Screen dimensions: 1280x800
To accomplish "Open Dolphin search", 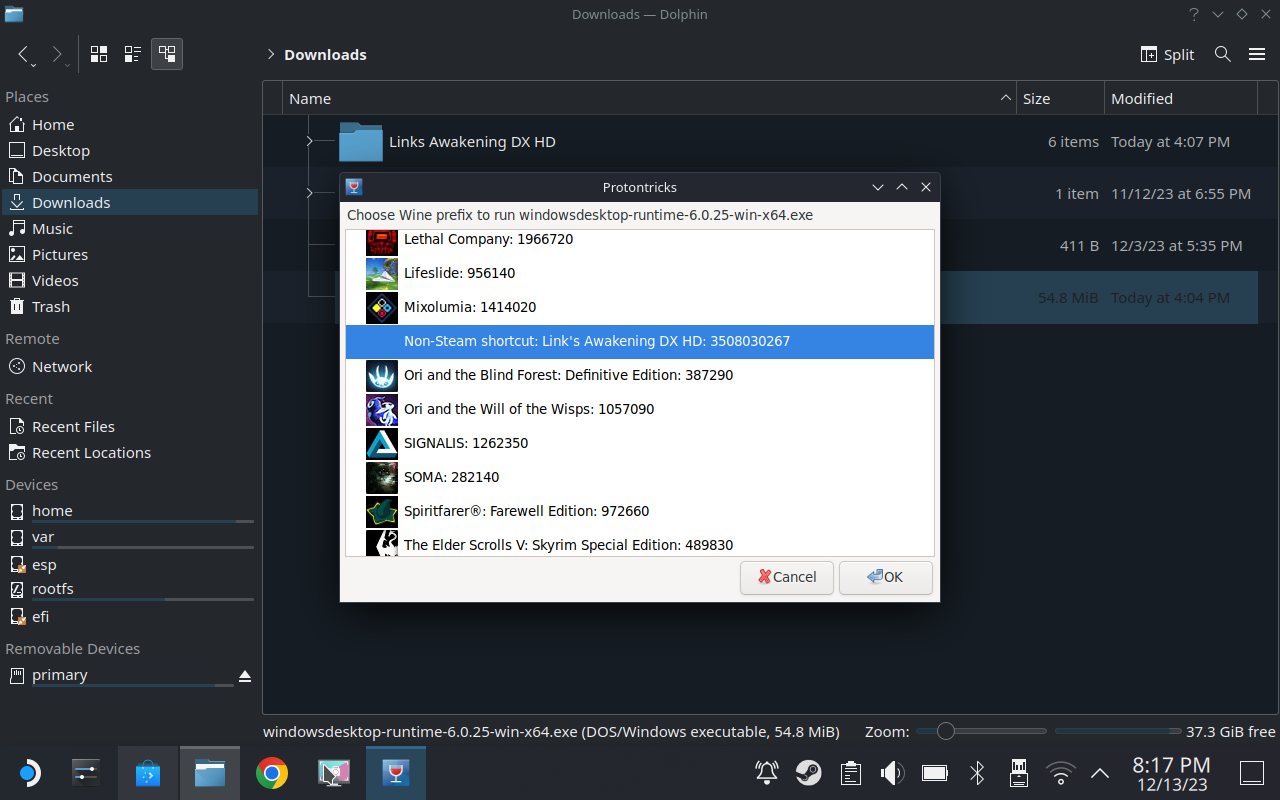I will coord(1222,54).
